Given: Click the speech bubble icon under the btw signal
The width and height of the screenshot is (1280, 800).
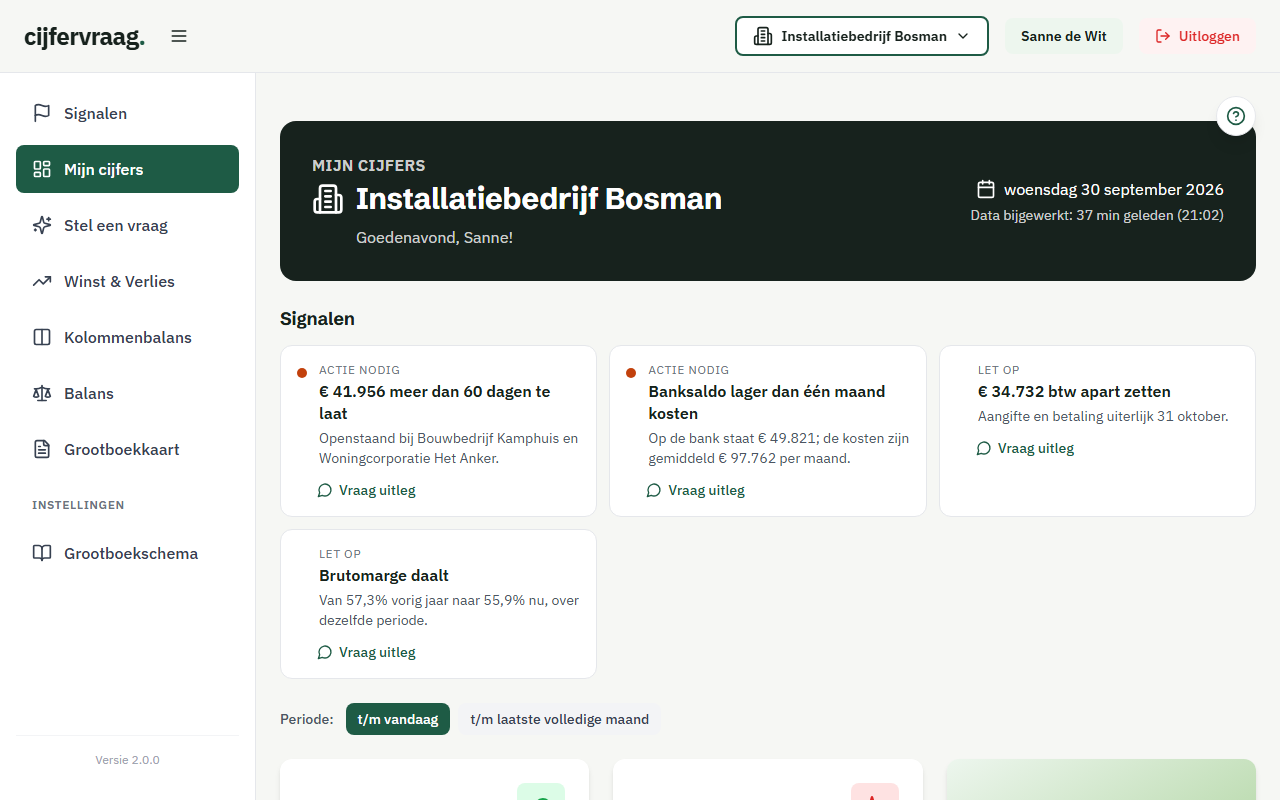Looking at the screenshot, I should coord(984,448).
